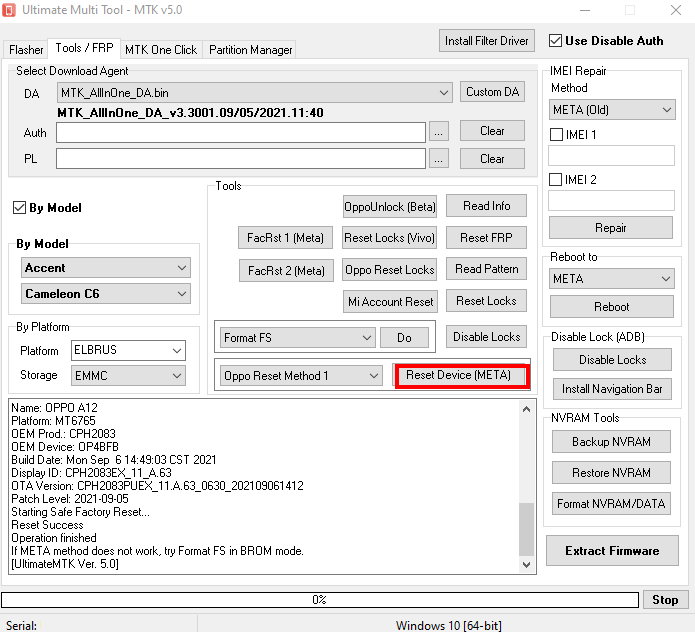
Task: Click the Do button beside Format FS
Action: tap(404, 338)
